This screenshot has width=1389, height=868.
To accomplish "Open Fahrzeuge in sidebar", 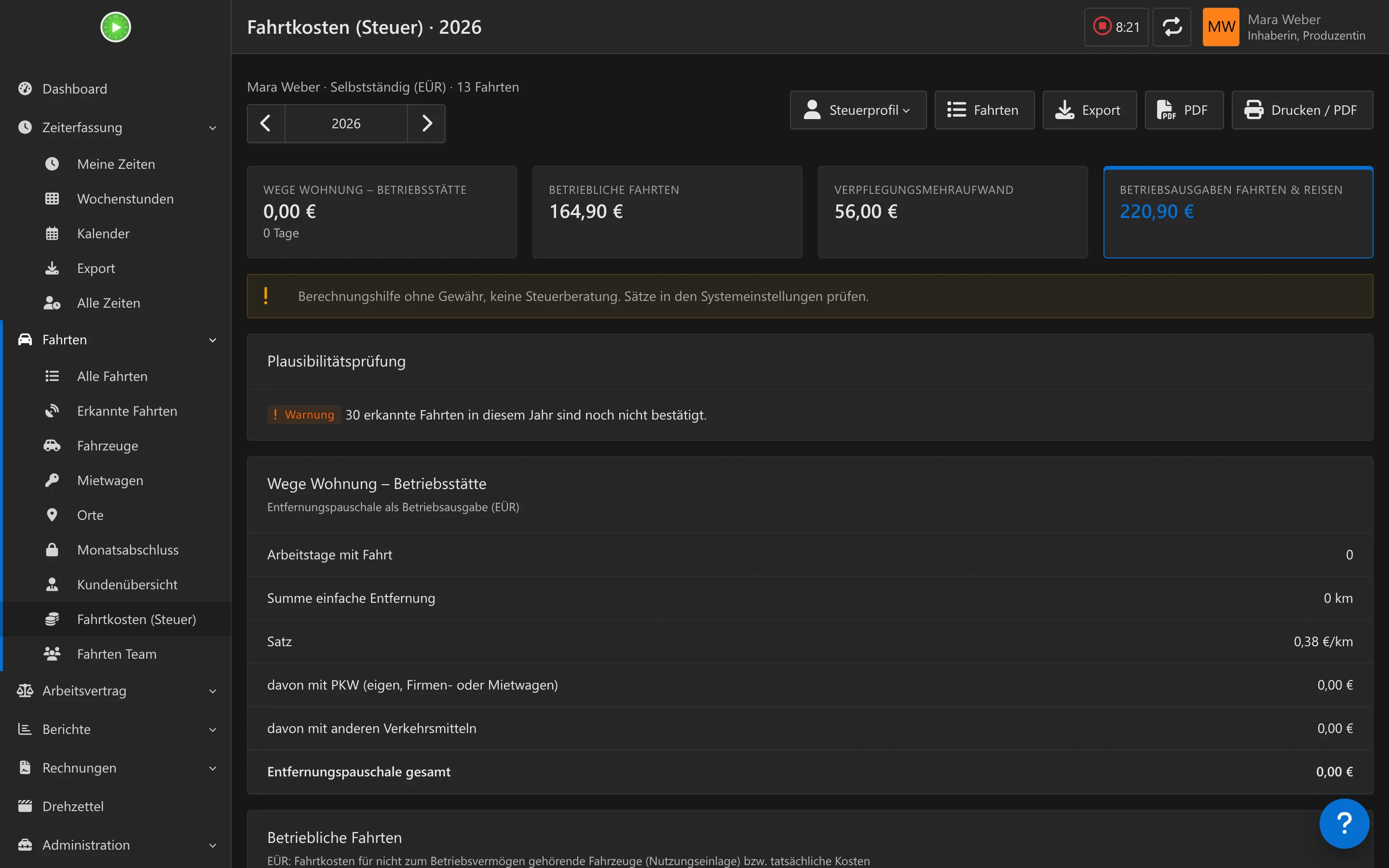I will pyautogui.click(x=115, y=446).
